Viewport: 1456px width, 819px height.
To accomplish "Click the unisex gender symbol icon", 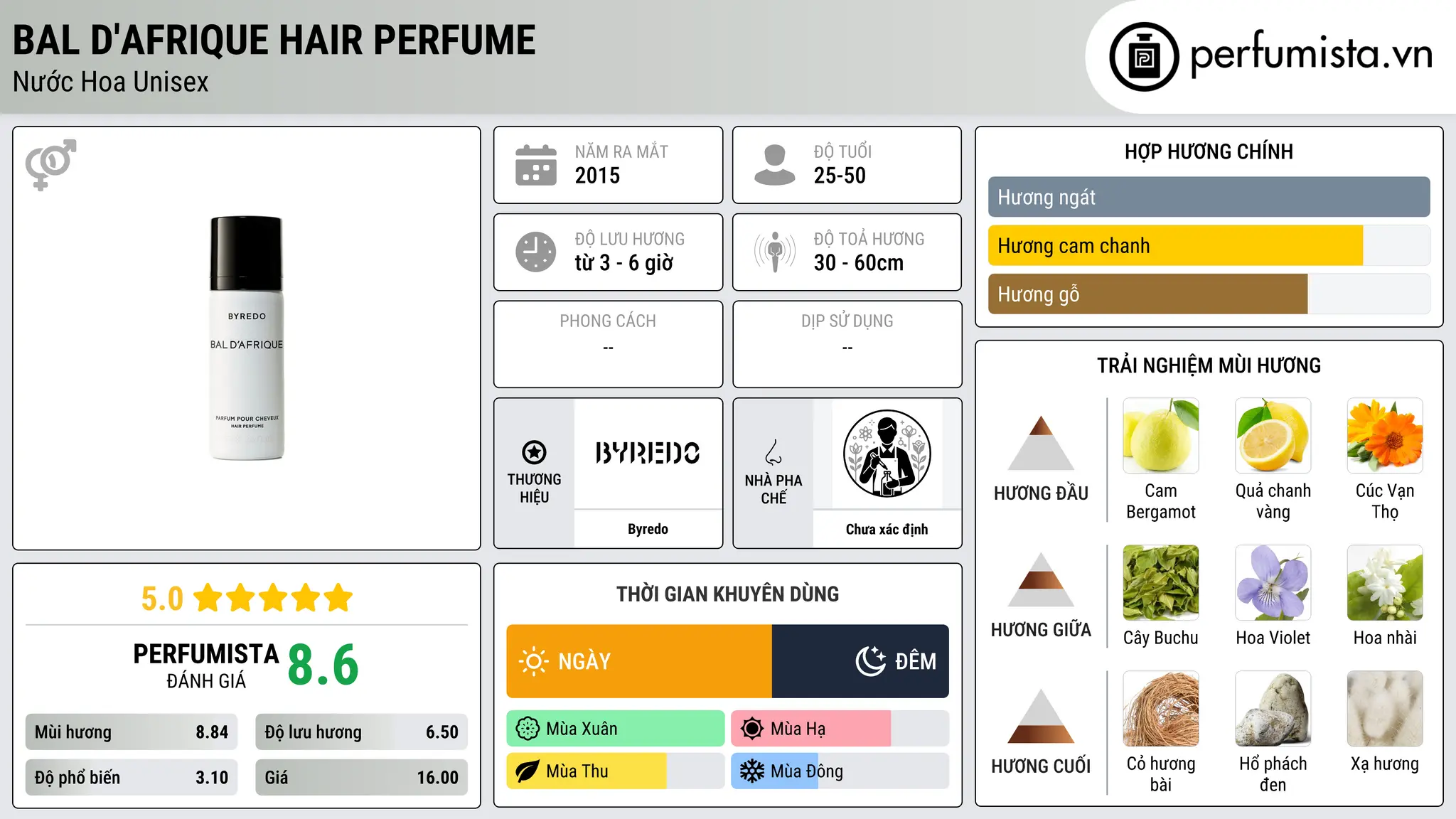I will pyautogui.click(x=50, y=164).
